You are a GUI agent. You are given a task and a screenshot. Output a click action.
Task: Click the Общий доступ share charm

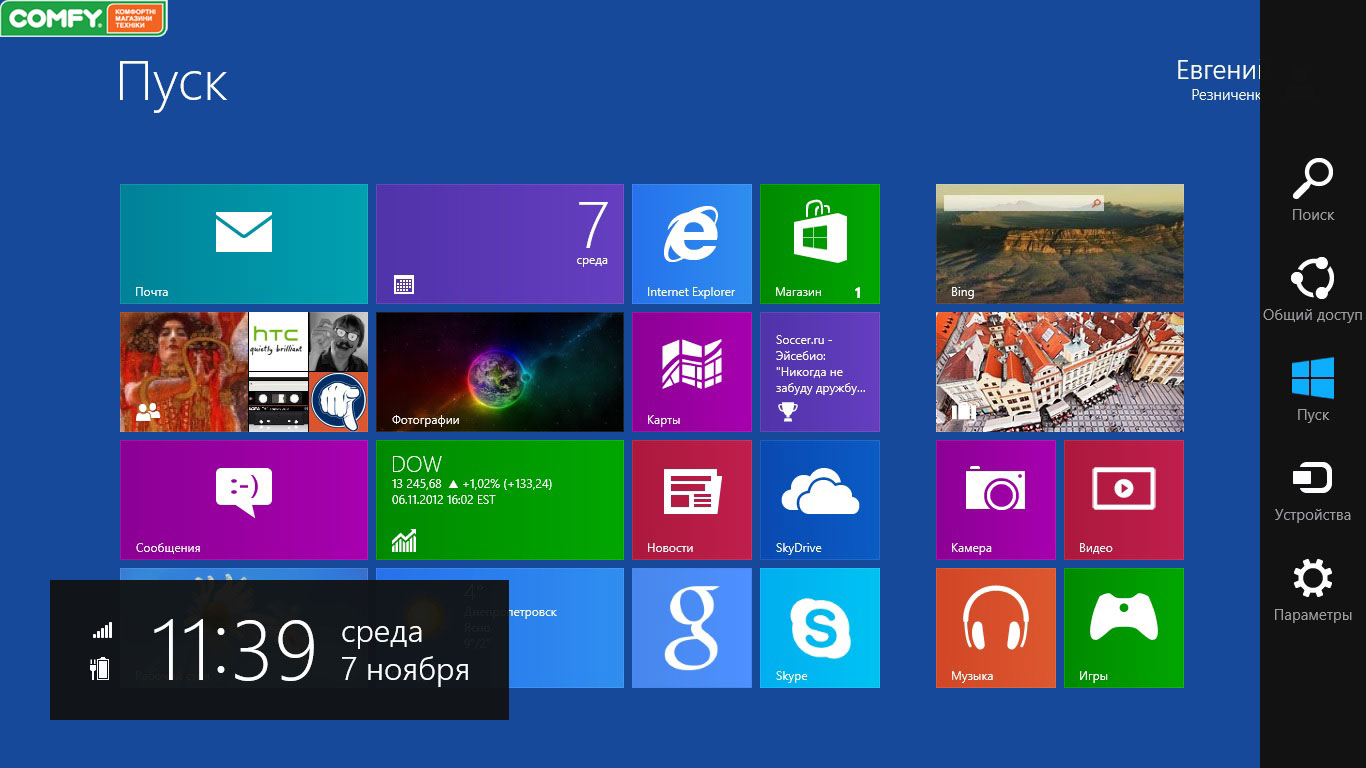pyautogui.click(x=1313, y=290)
